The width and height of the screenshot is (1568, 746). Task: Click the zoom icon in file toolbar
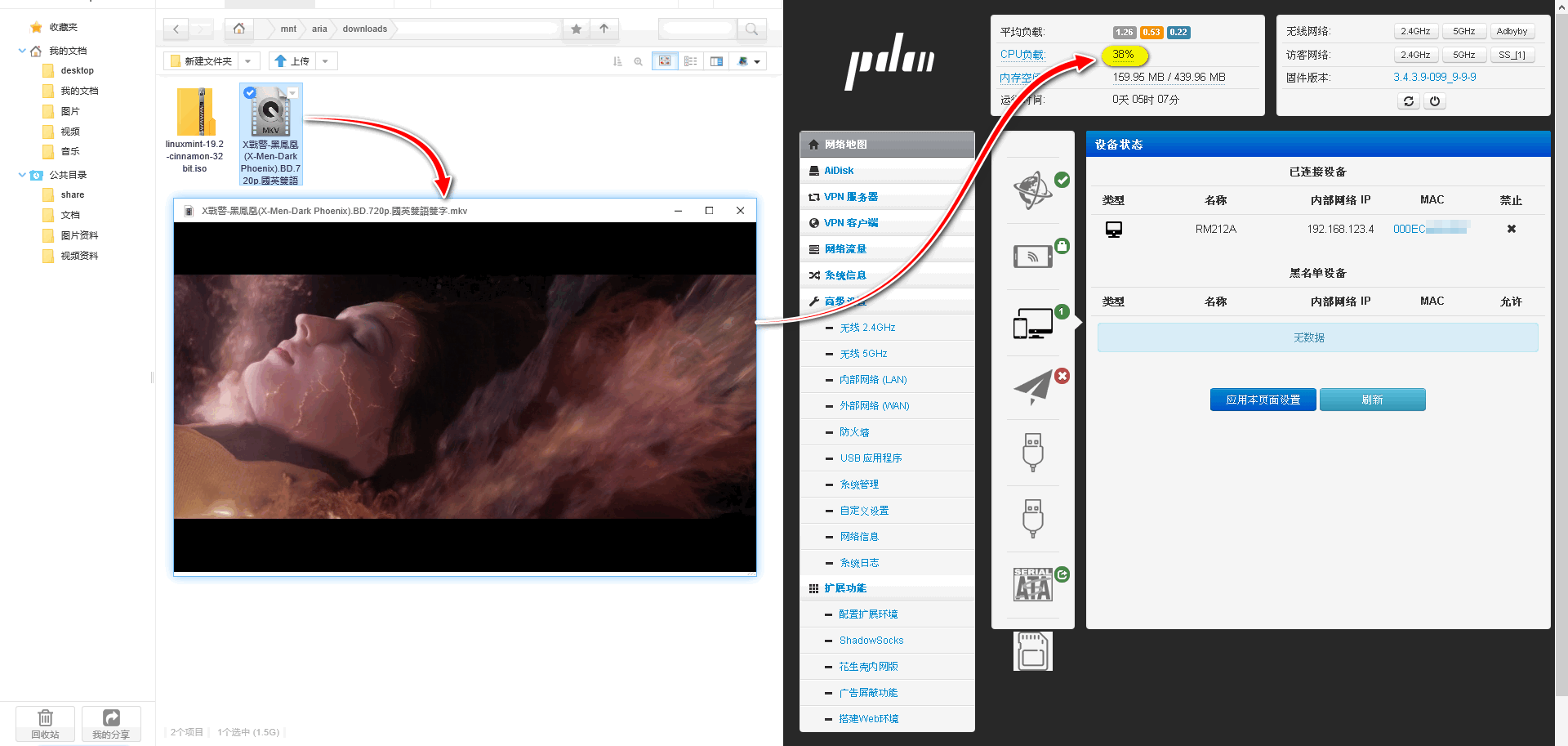click(639, 61)
